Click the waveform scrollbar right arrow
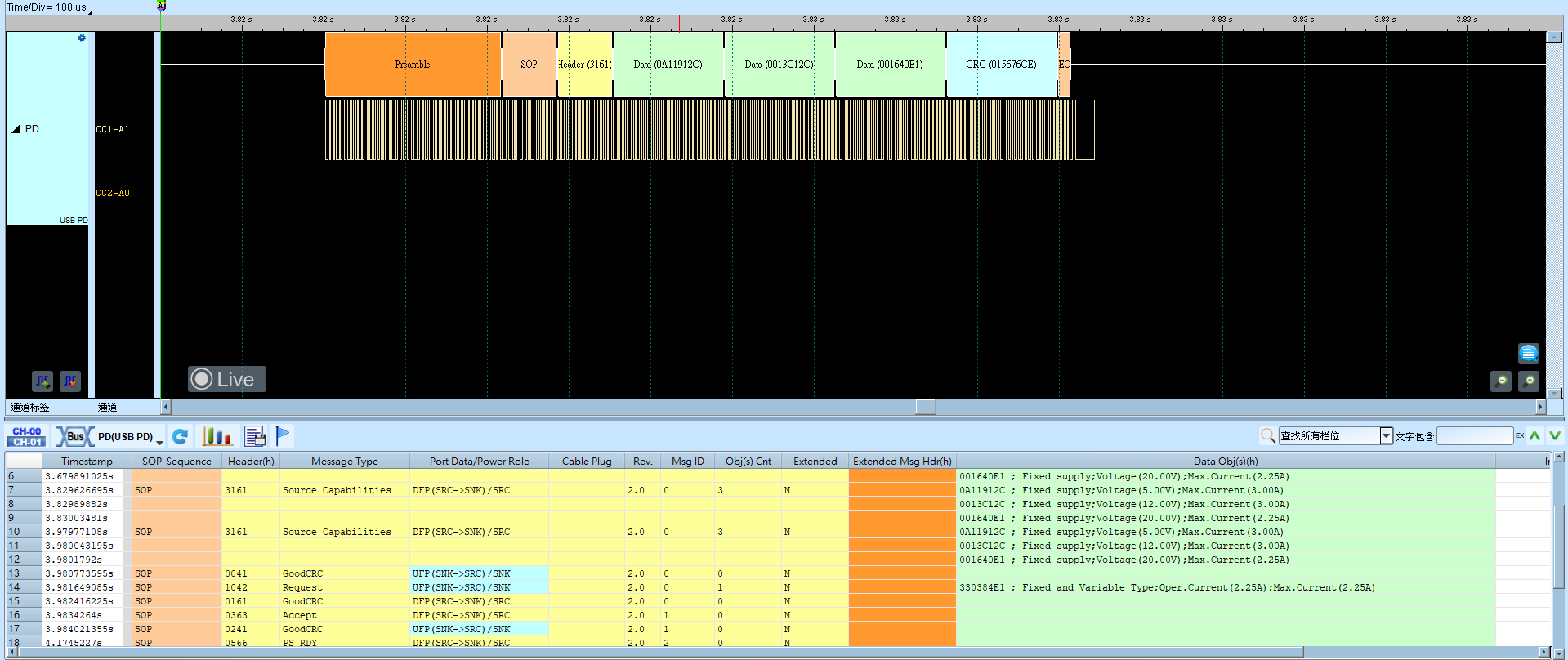Screen dimensions: 1568x660 coord(1540,407)
